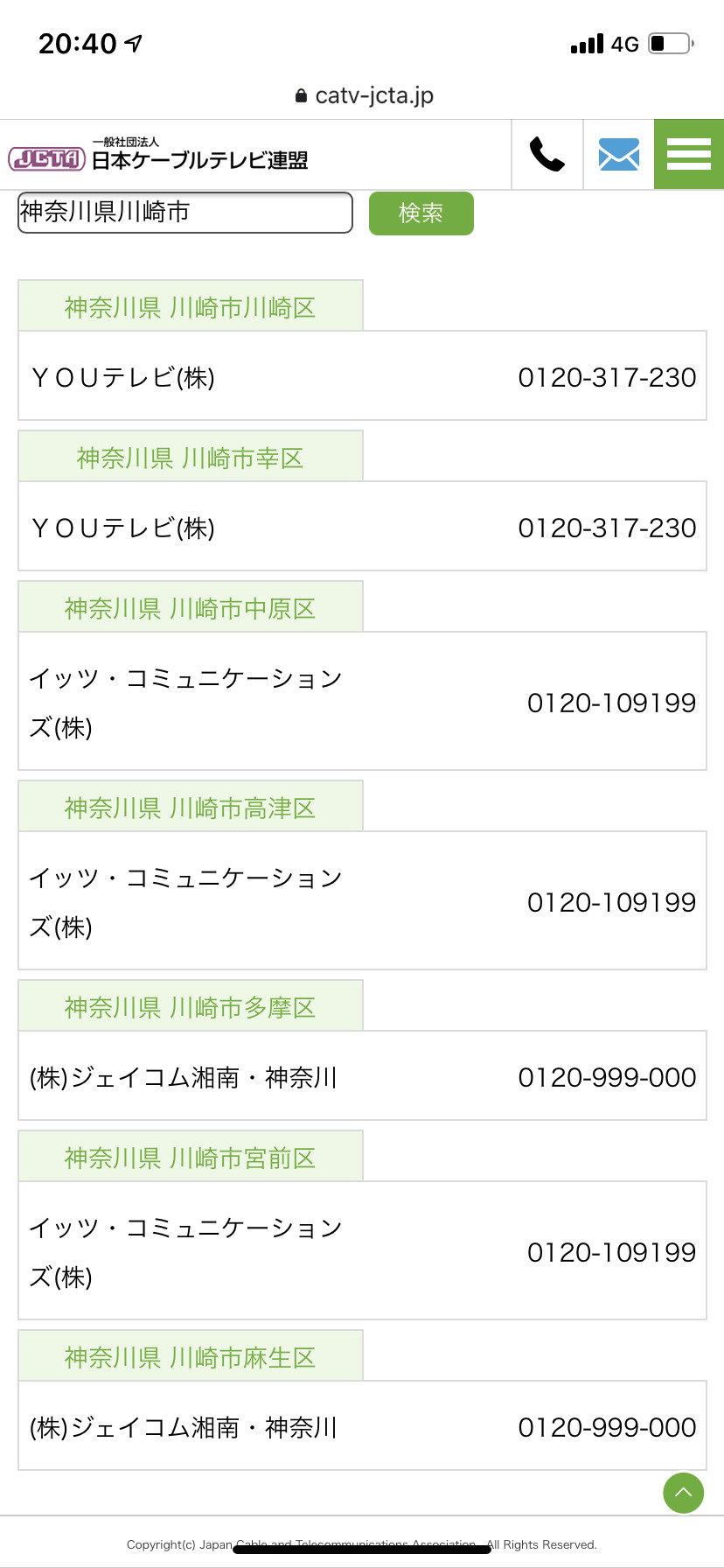Image resolution: width=724 pixels, height=1568 pixels.
Task: Tap the phone call icon
Action: [x=547, y=155]
